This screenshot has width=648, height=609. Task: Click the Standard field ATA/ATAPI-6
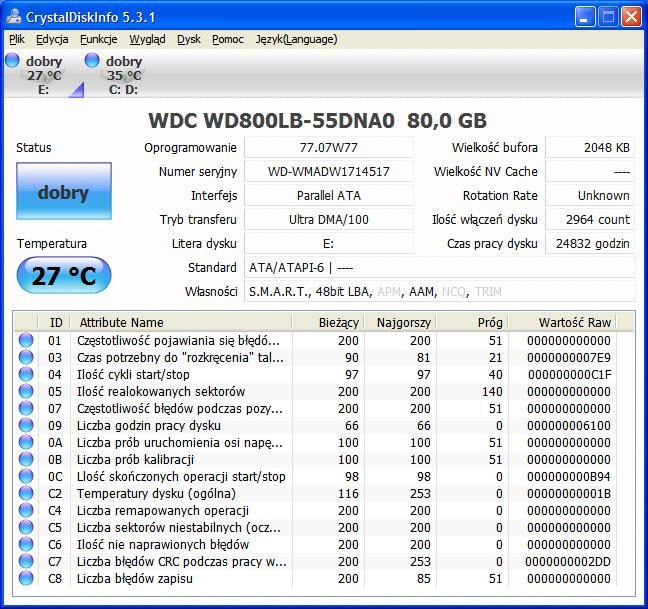[x=440, y=267]
